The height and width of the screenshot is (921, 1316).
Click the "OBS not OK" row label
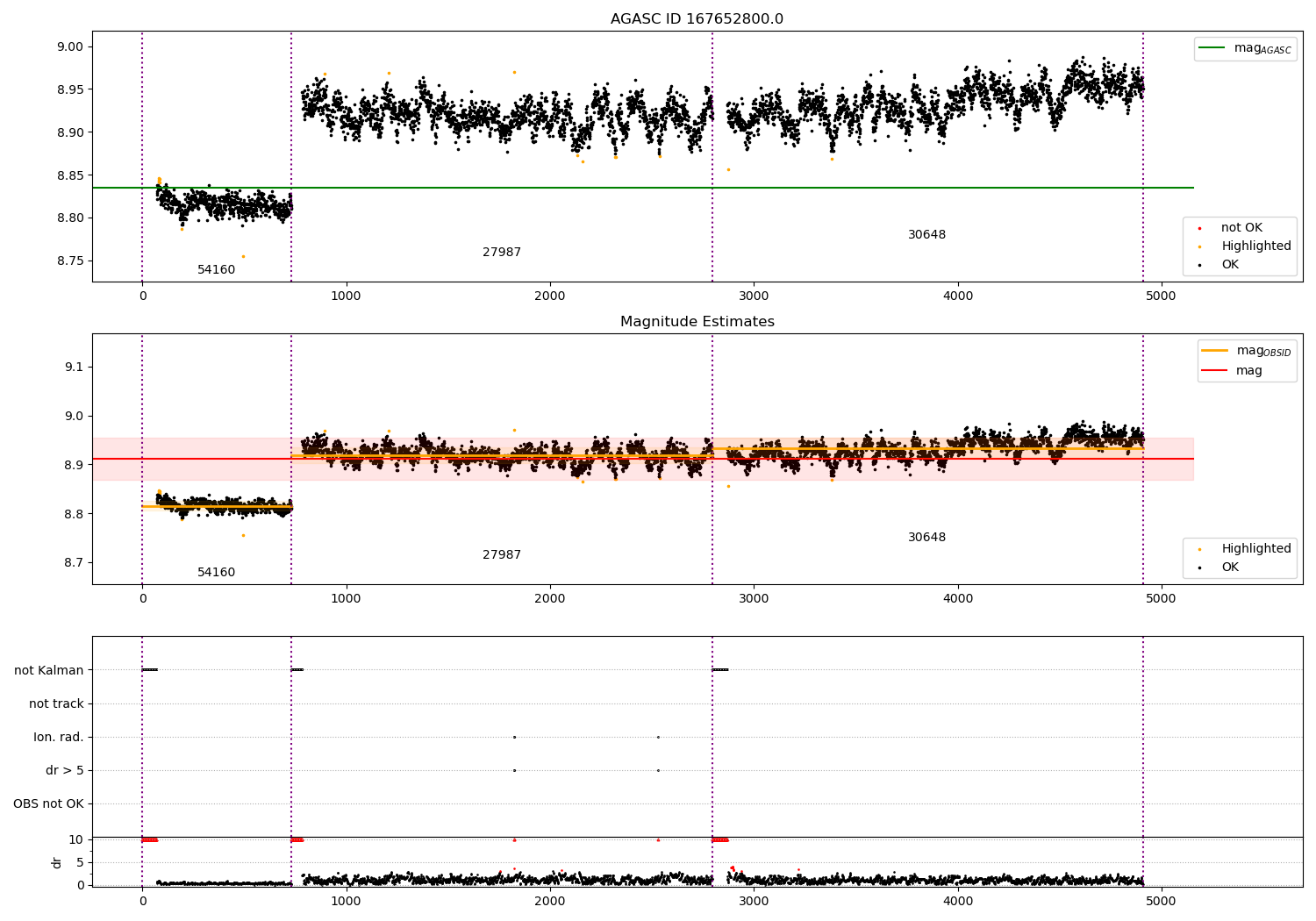pyautogui.click(x=48, y=804)
